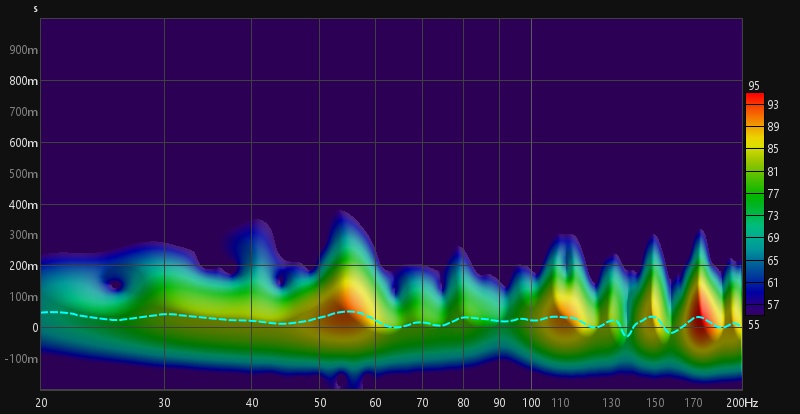The width and height of the screenshot is (800, 414).
Task: Click the 's' seconds unit label
Action: pyautogui.click(x=36, y=9)
